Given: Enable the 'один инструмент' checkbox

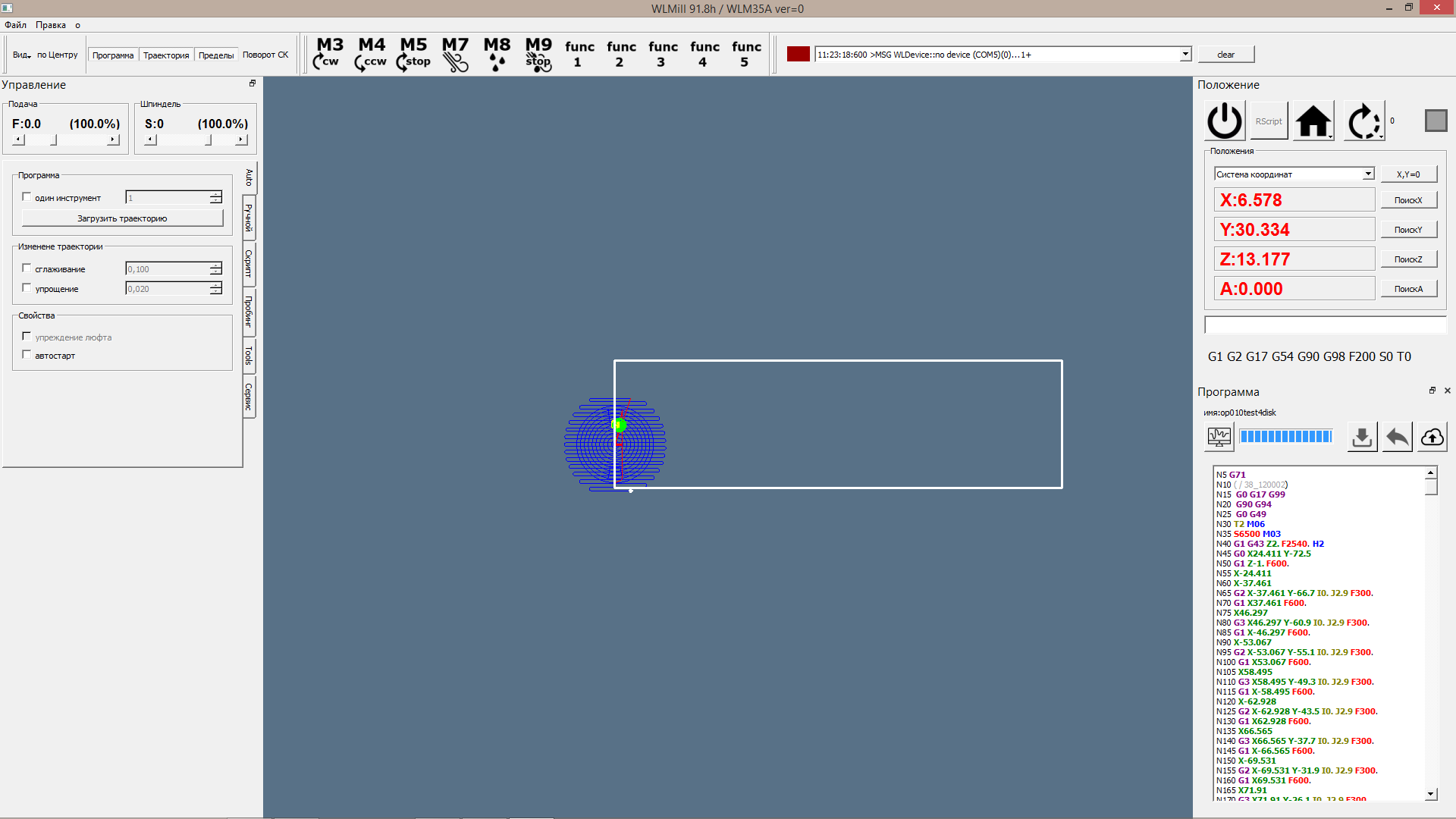Looking at the screenshot, I should (27, 197).
